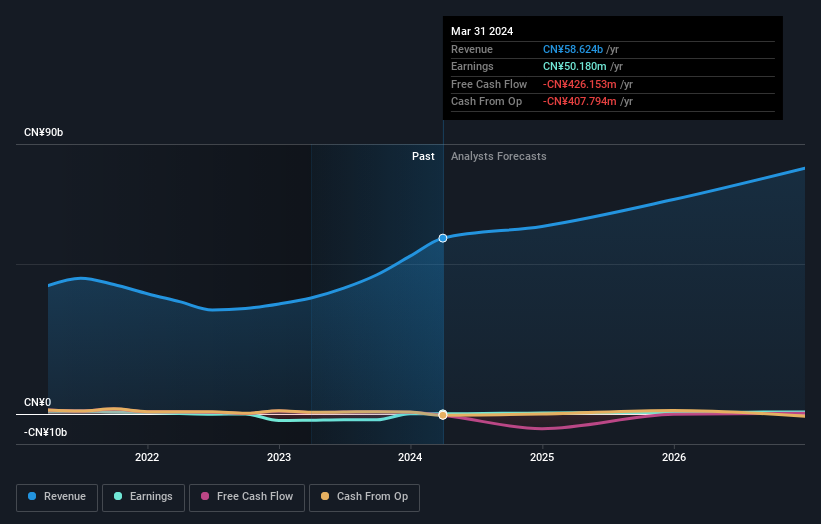821x524 pixels.
Task: Click the 2026 x-axis label
Action: [674, 457]
